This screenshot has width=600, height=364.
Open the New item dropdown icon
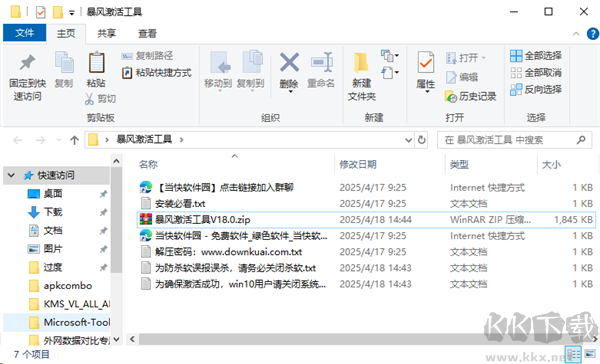(x=390, y=56)
